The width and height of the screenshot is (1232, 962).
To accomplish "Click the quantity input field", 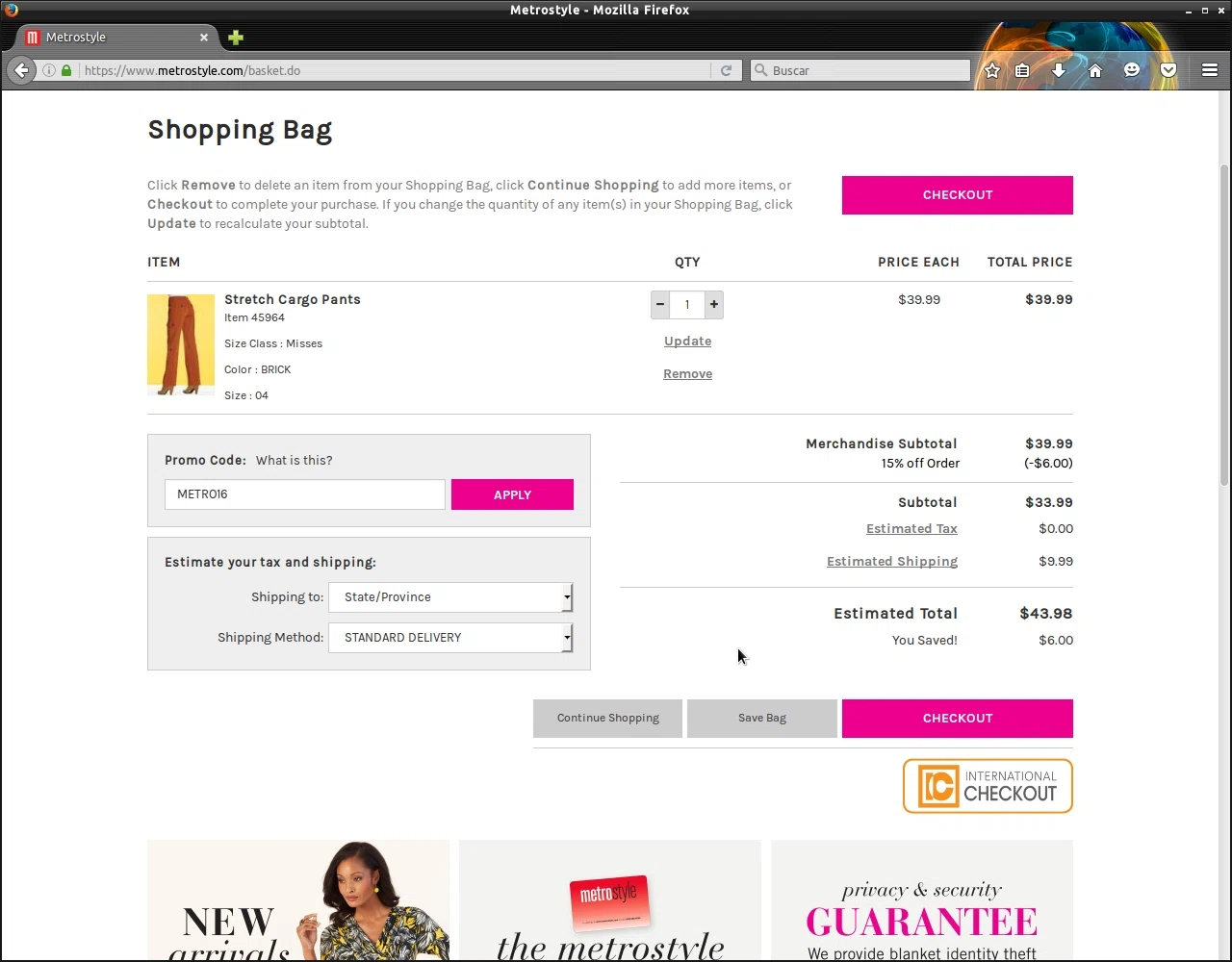I will [687, 305].
